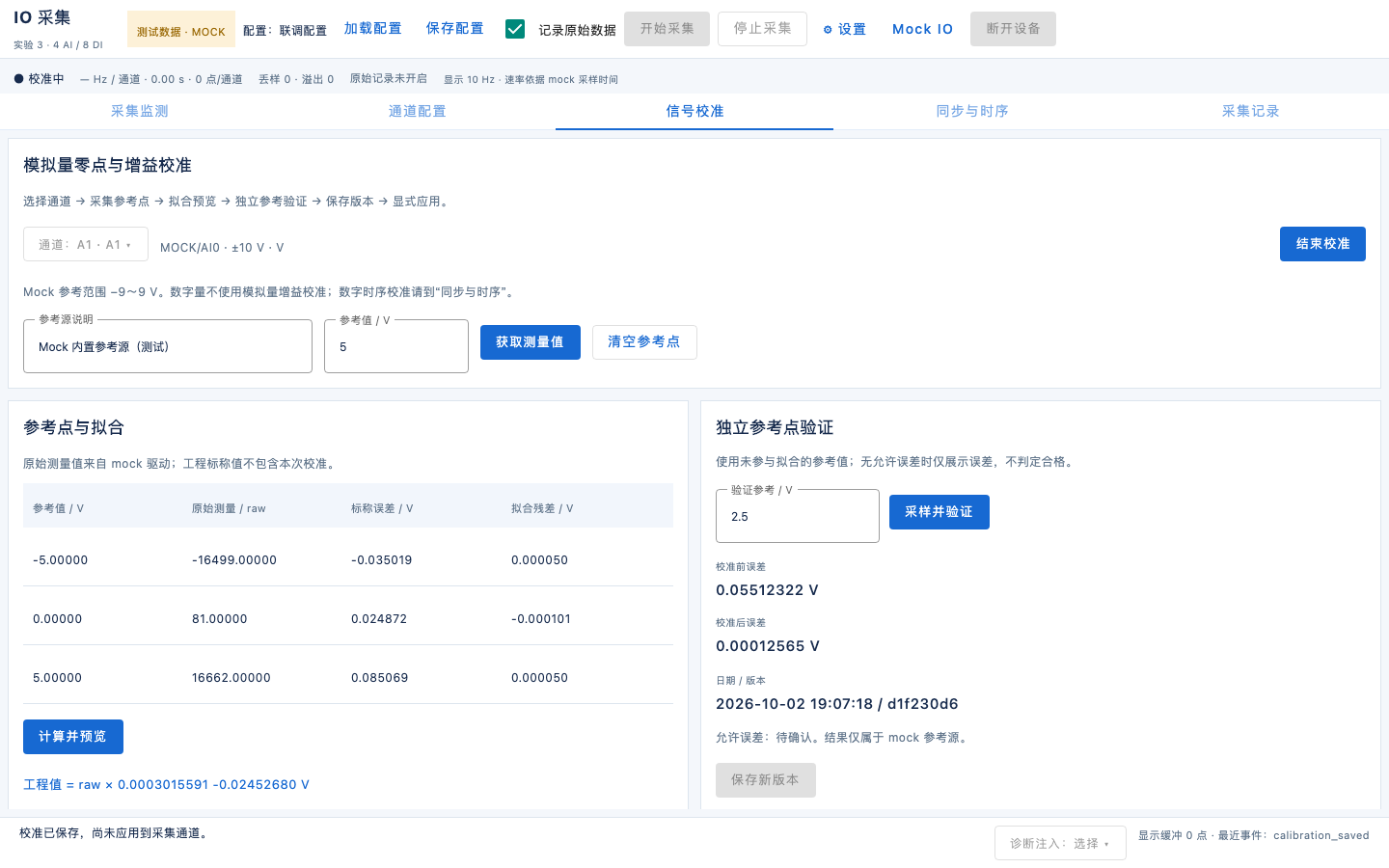The width and height of the screenshot is (1389, 868).
Task: Click the 校准后误差 value 0.00012565 V
Action: click(768, 646)
